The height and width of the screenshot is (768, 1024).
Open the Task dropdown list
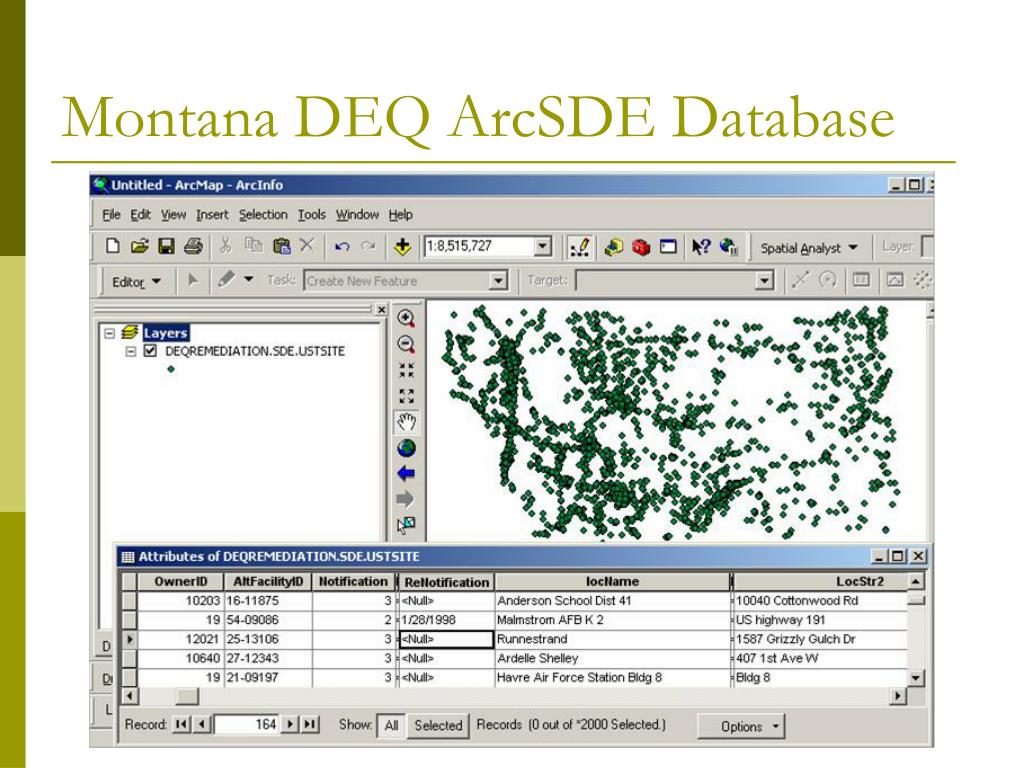click(x=498, y=281)
